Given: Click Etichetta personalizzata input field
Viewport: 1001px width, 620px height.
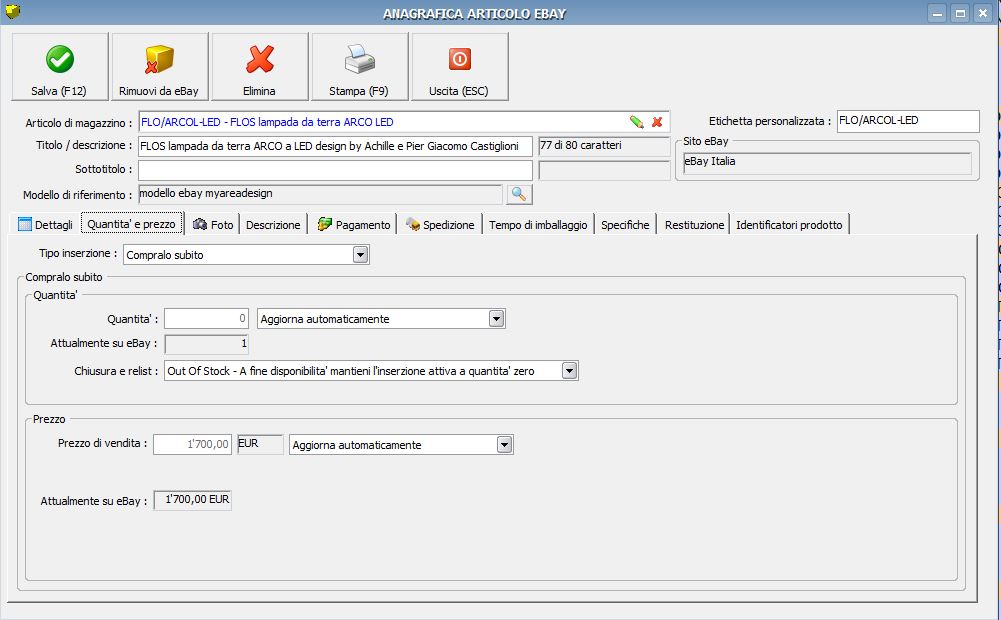Looking at the screenshot, I should (908, 121).
